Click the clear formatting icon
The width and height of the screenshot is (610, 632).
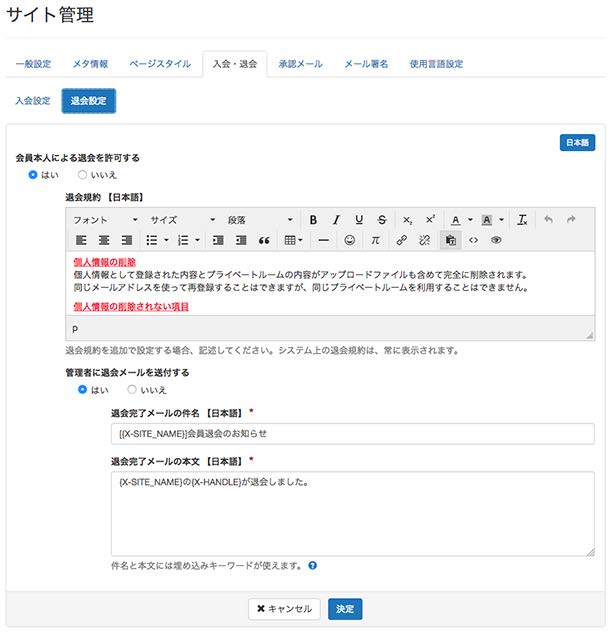click(x=522, y=220)
